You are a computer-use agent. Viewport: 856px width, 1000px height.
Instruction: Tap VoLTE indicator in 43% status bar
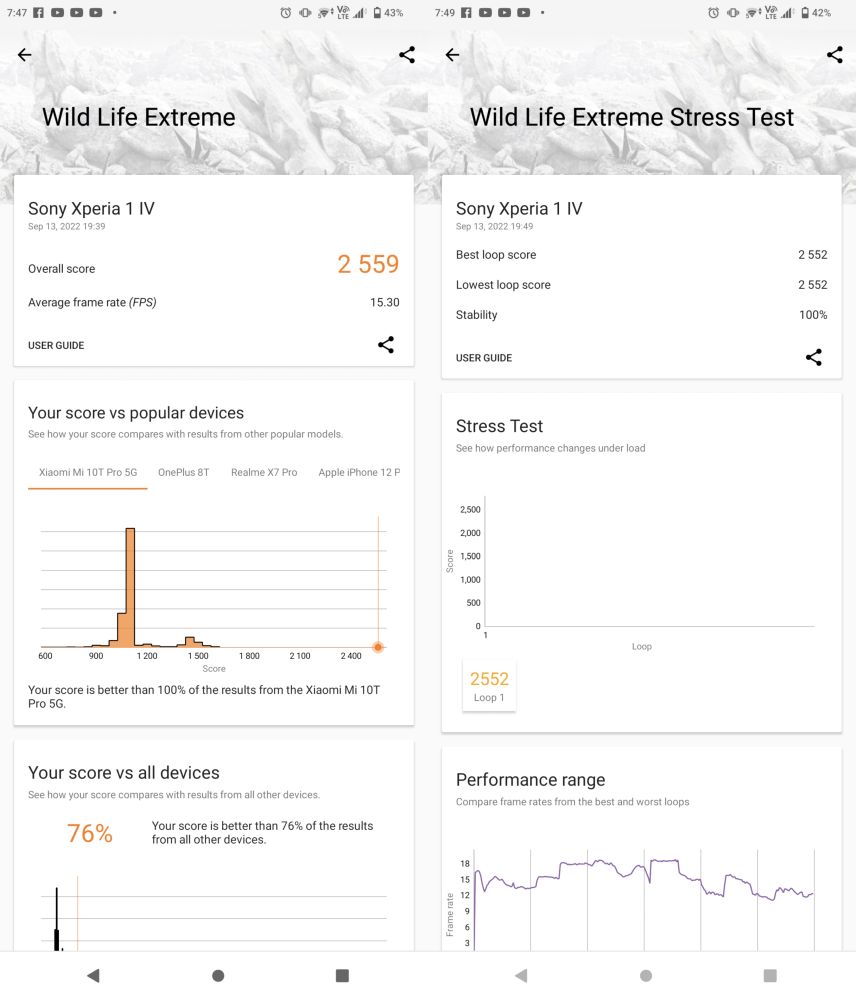tap(343, 12)
